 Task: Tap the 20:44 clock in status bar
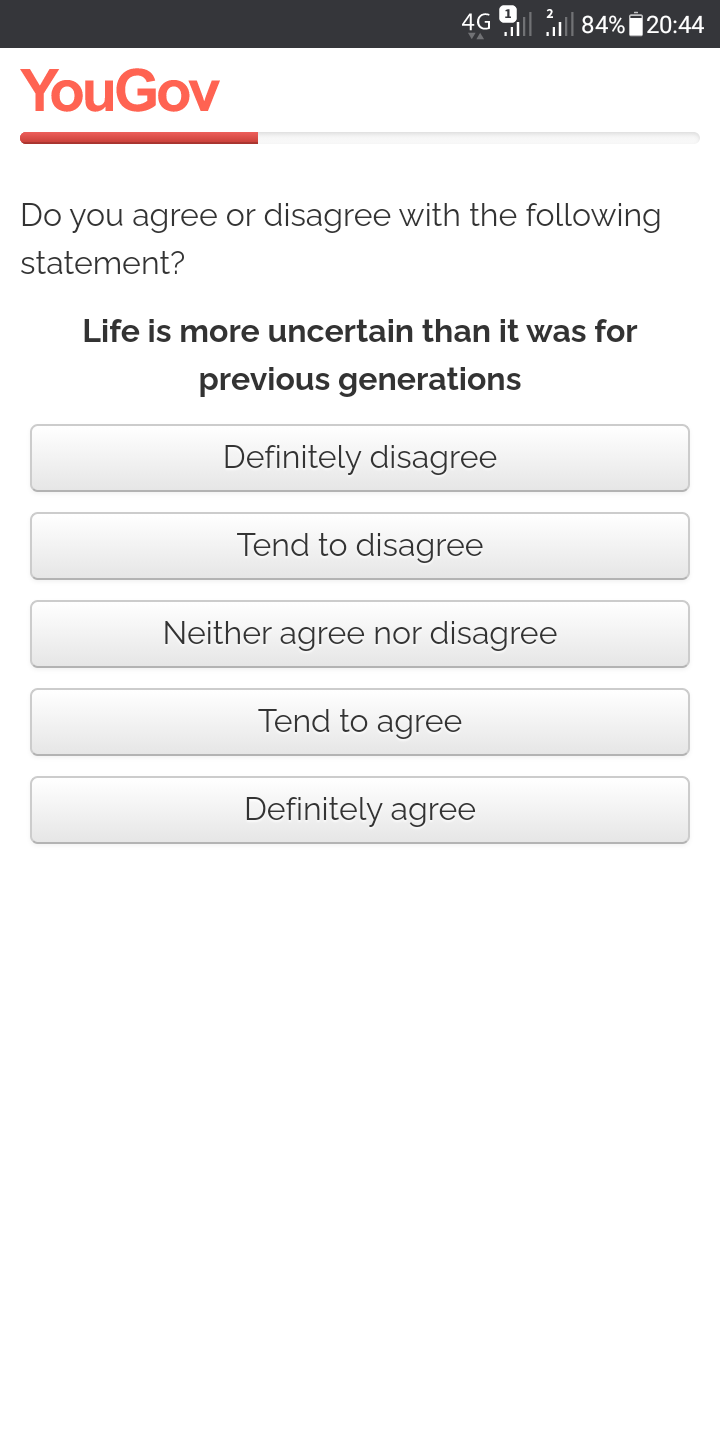tap(675, 24)
